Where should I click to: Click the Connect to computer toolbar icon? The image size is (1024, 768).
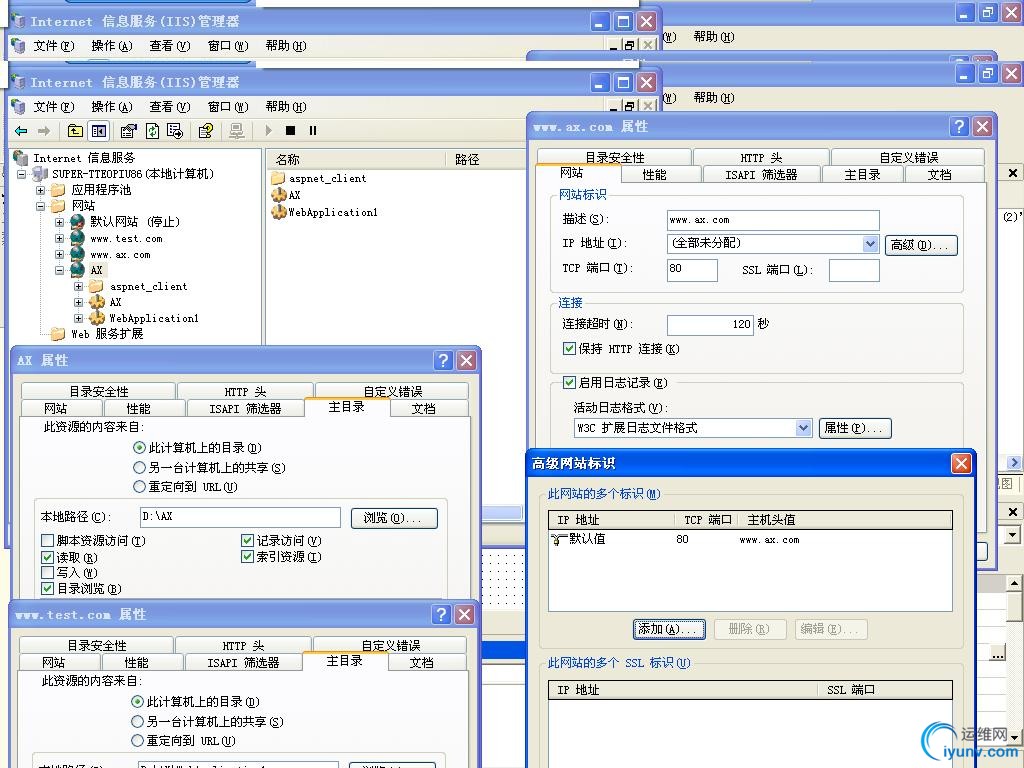click(x=236, y=131)
